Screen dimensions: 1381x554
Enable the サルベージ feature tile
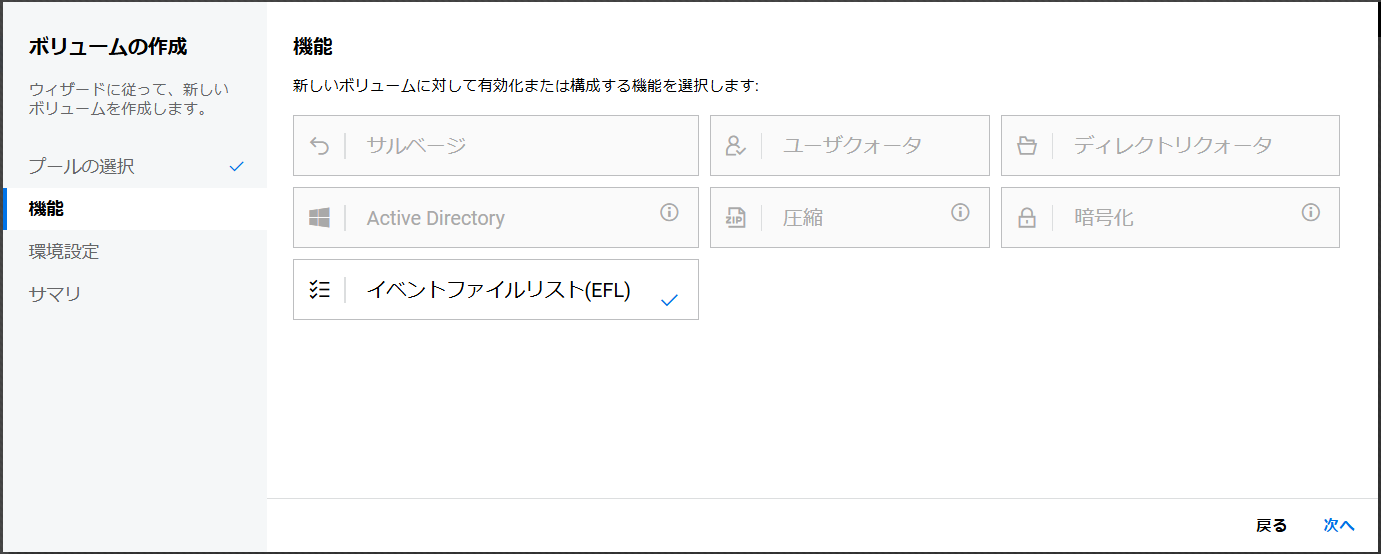point(496,146)
